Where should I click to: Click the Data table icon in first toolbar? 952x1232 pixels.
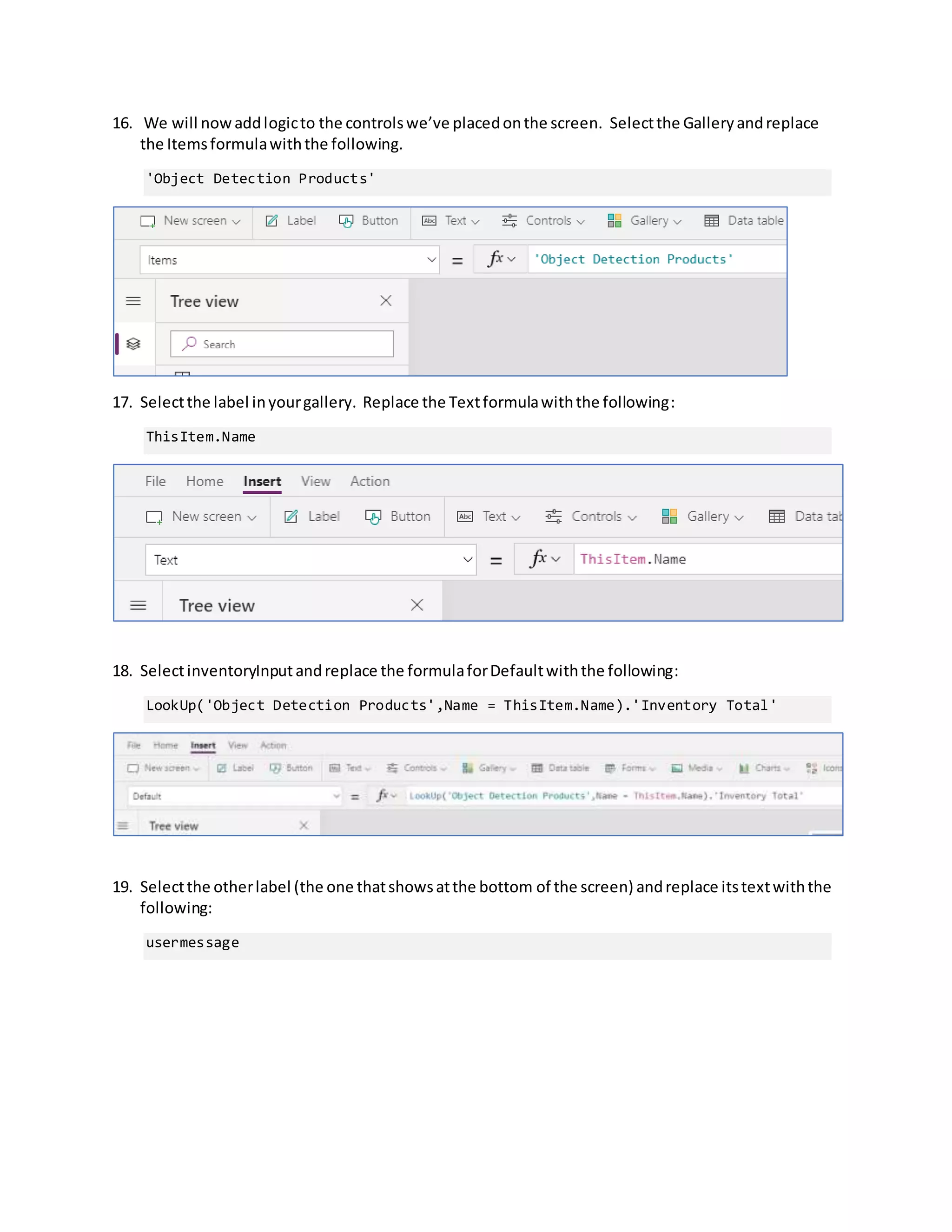pos(712,220)
